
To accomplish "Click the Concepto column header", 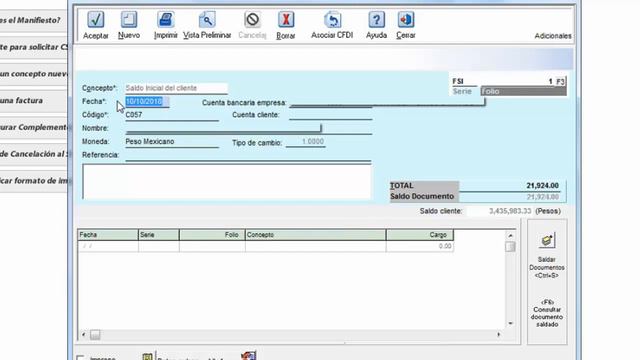I will [x=316, y=235].
